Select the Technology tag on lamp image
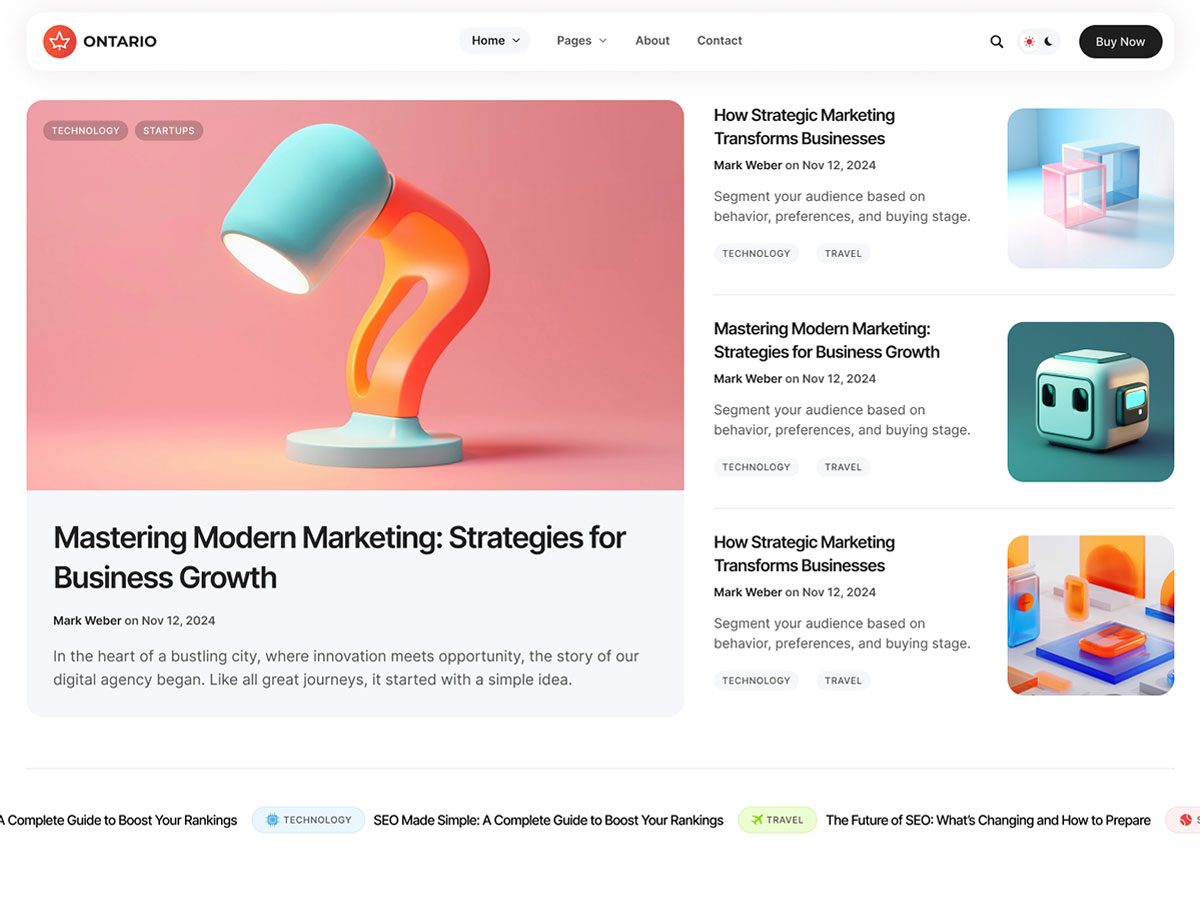 (85, 131)
